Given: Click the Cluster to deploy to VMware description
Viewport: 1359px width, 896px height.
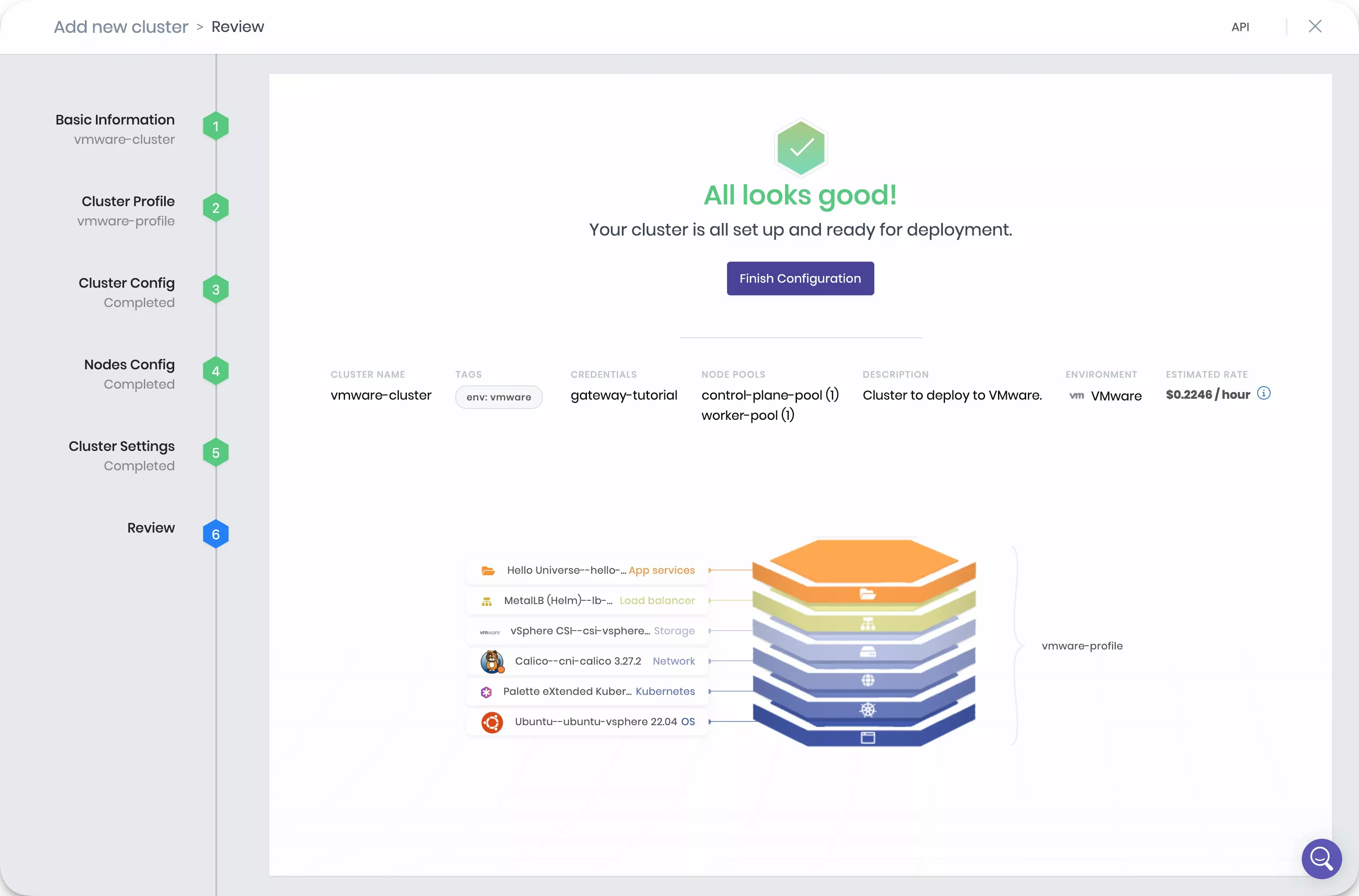Looking at the screenshot, I should [x=952, y=395].
